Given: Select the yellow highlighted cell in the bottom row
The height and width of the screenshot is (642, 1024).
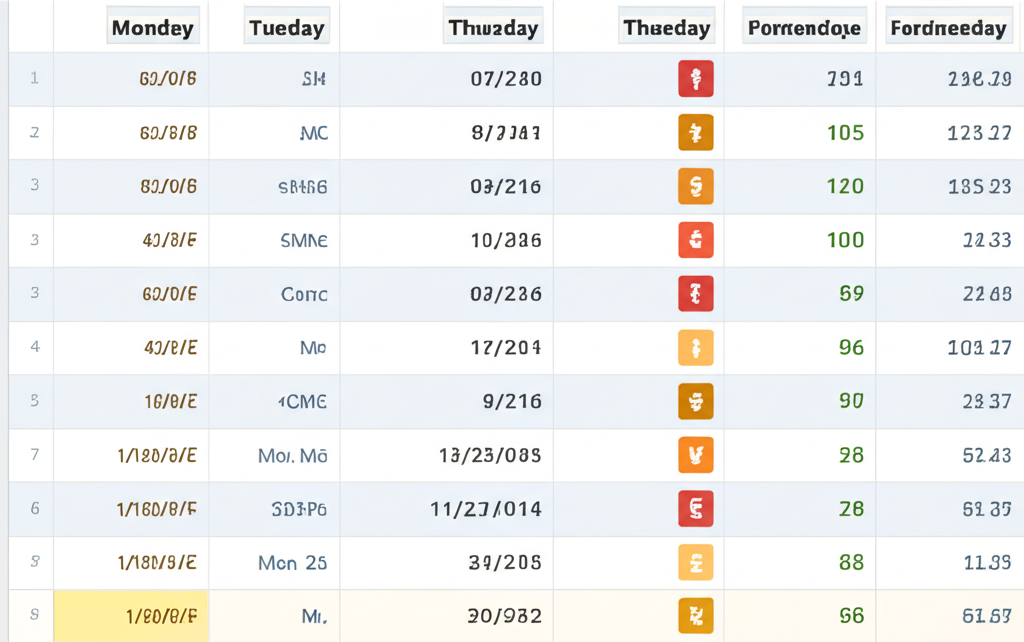Looking at the screenshot, I should 131,616.
